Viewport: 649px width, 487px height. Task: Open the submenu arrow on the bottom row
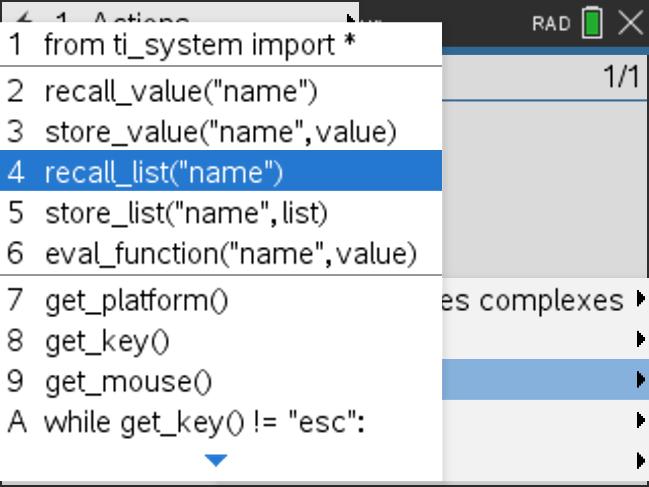(639, 460)
